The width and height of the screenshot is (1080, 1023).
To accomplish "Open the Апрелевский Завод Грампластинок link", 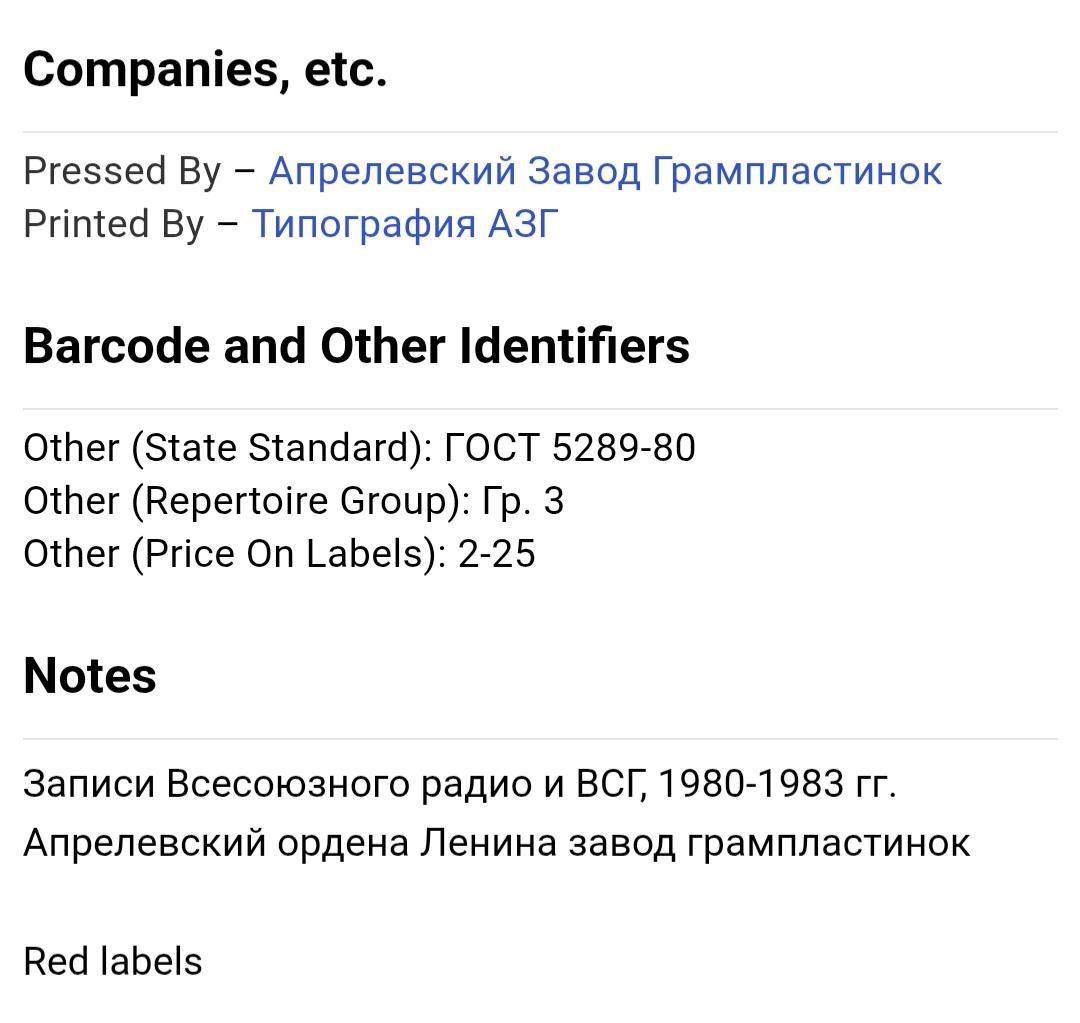I will pos(604,171).
